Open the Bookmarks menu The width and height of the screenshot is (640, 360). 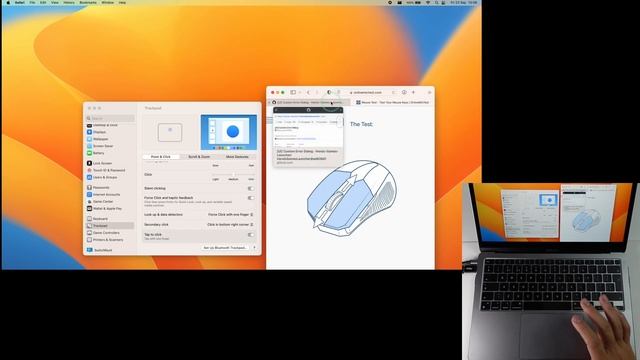click(88, 2)
